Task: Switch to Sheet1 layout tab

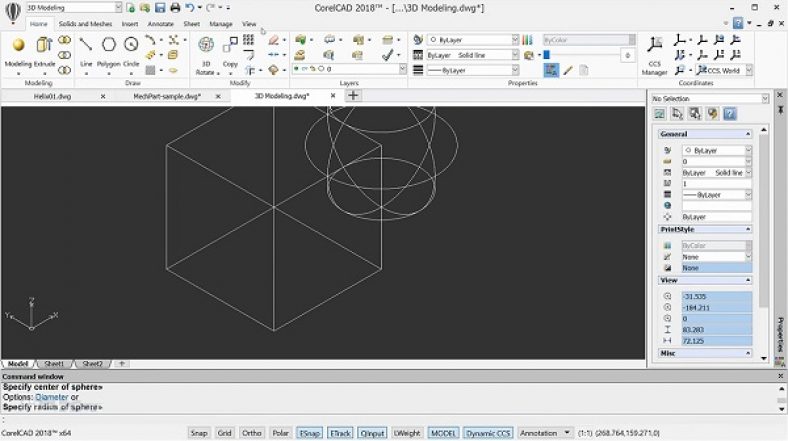Action: point(54,364)
